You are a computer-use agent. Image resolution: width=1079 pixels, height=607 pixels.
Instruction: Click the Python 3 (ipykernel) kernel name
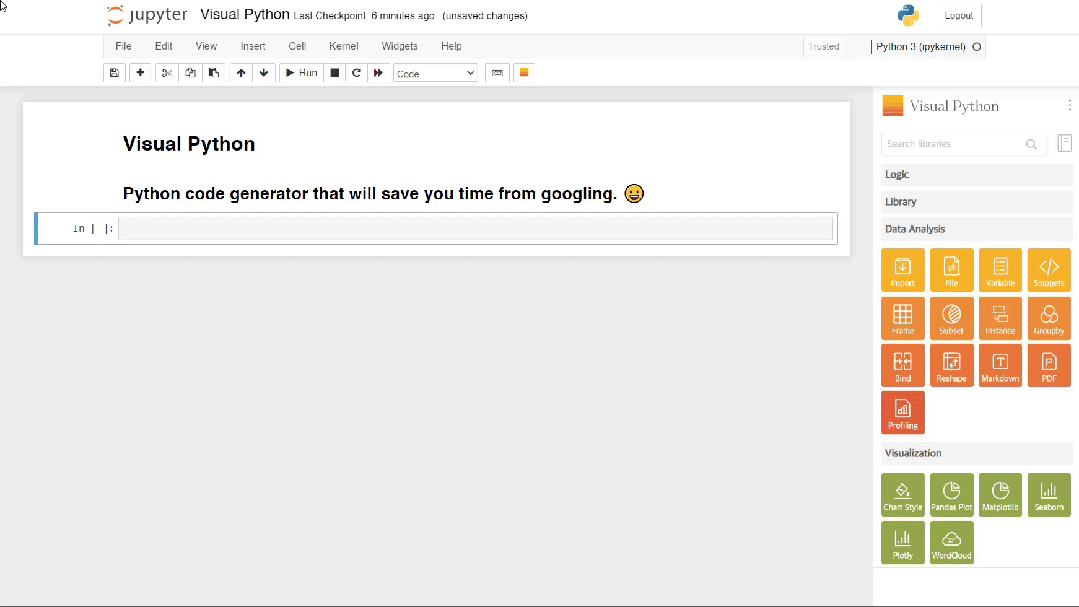point(921,47)
